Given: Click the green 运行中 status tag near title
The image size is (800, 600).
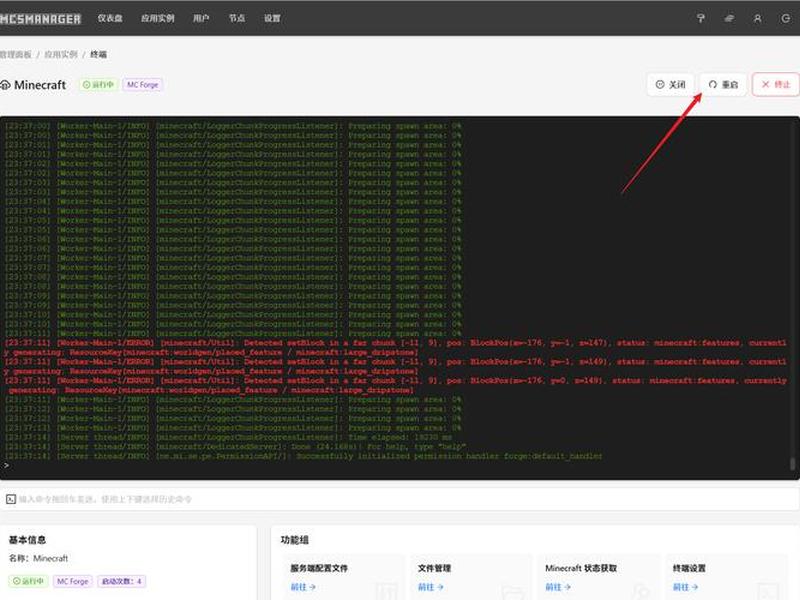Looking at the screenshot, I should click(98, 85).
